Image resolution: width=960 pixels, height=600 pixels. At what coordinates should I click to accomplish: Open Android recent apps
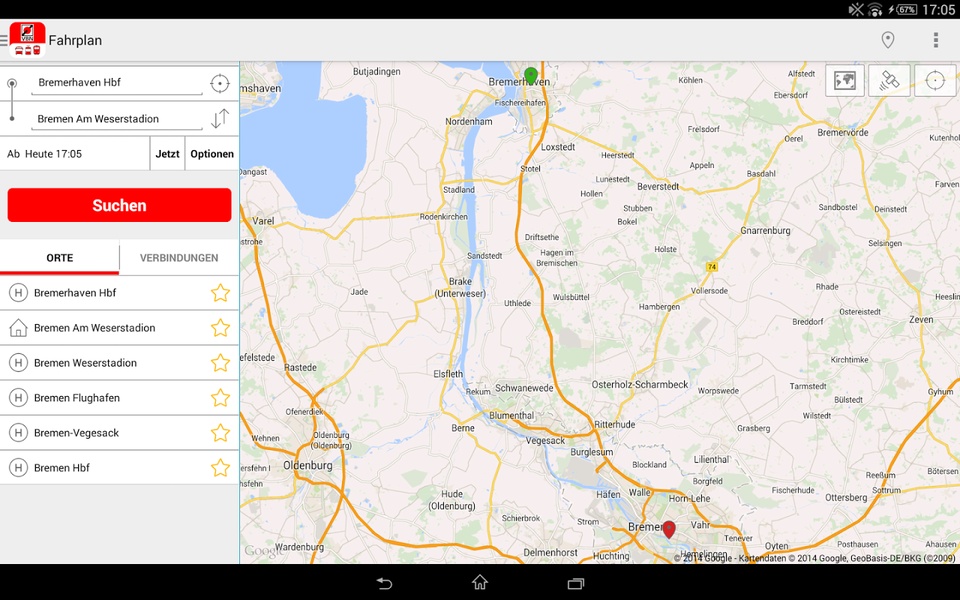click(576, 583)
